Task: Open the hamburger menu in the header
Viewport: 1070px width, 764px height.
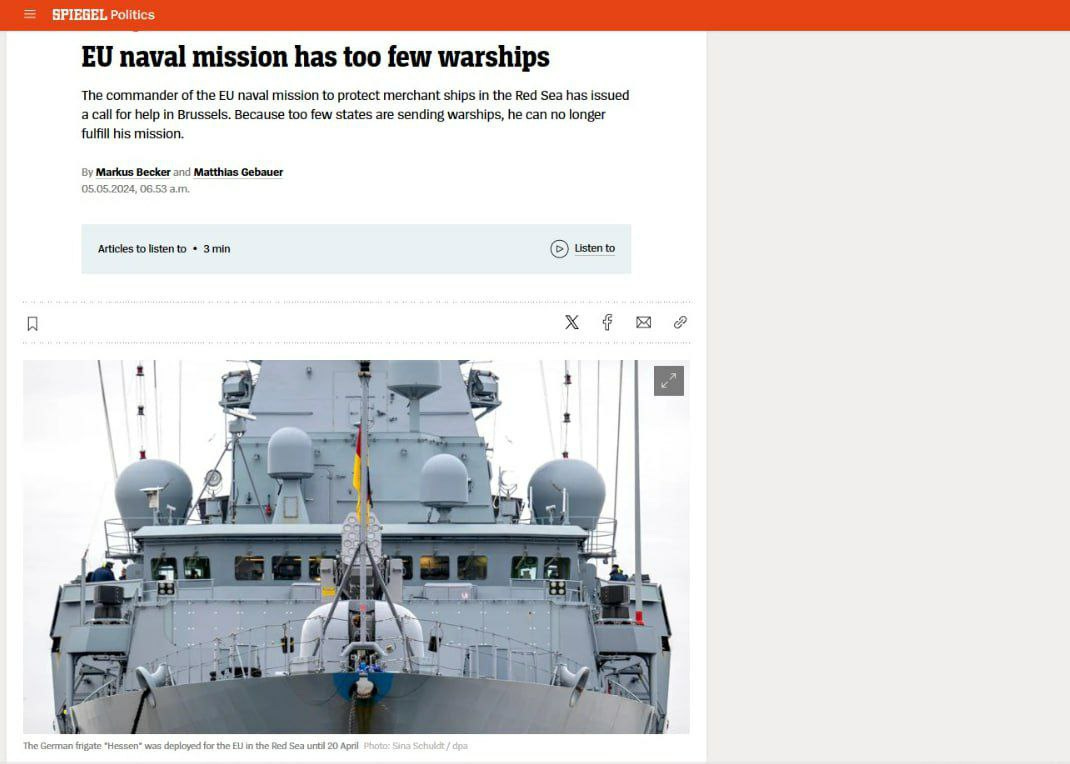Action: point(30,14)
